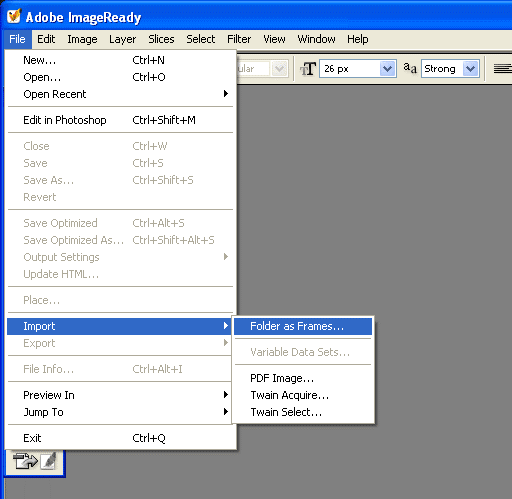Open the File menu
The image size is (512, 499).
click(17, 39)
